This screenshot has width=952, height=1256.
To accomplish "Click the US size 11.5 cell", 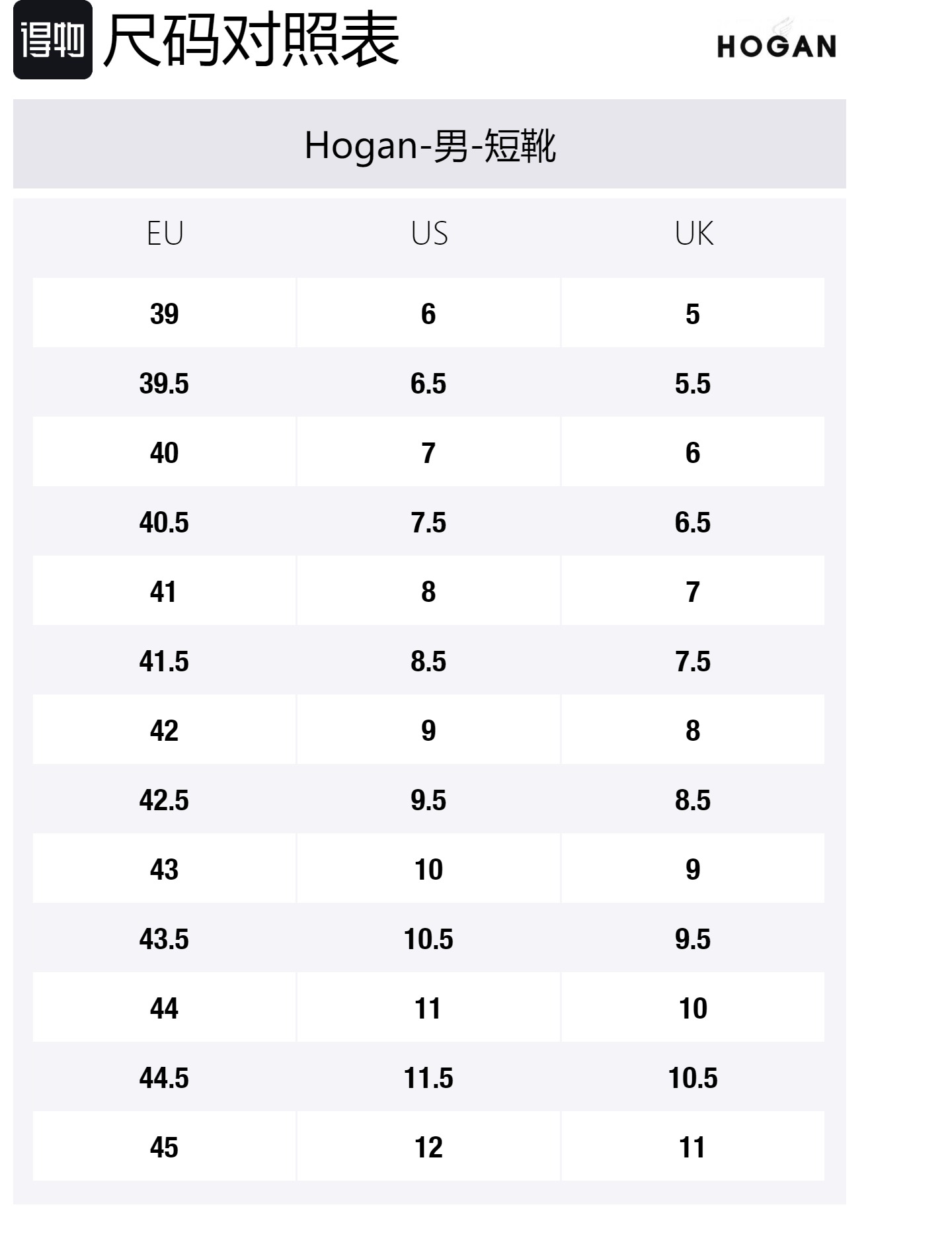I will [428, 1078].
